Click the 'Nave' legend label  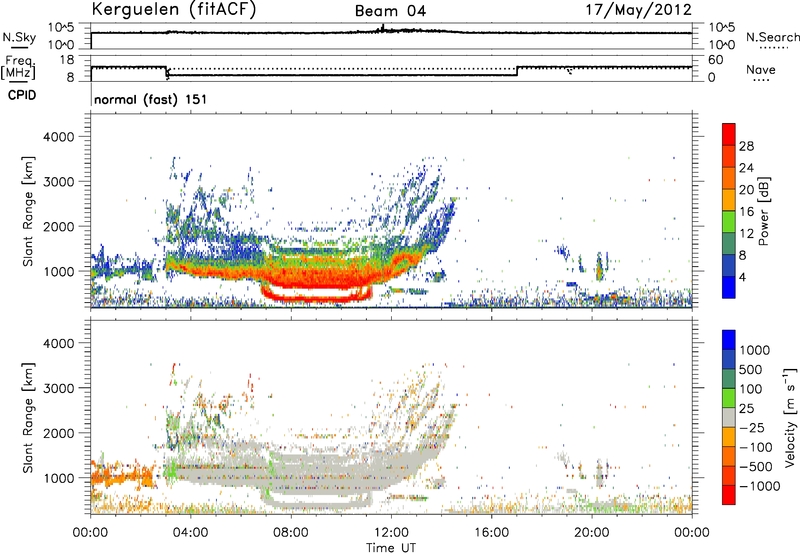(761, 70)
